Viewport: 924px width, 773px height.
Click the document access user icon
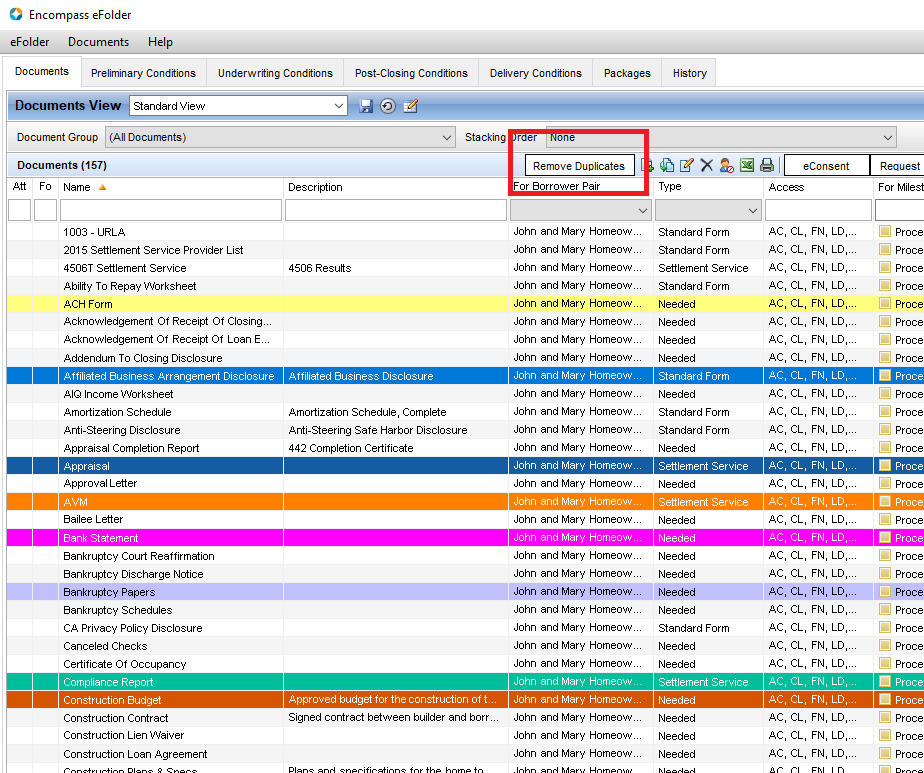[x=727, y=166]
